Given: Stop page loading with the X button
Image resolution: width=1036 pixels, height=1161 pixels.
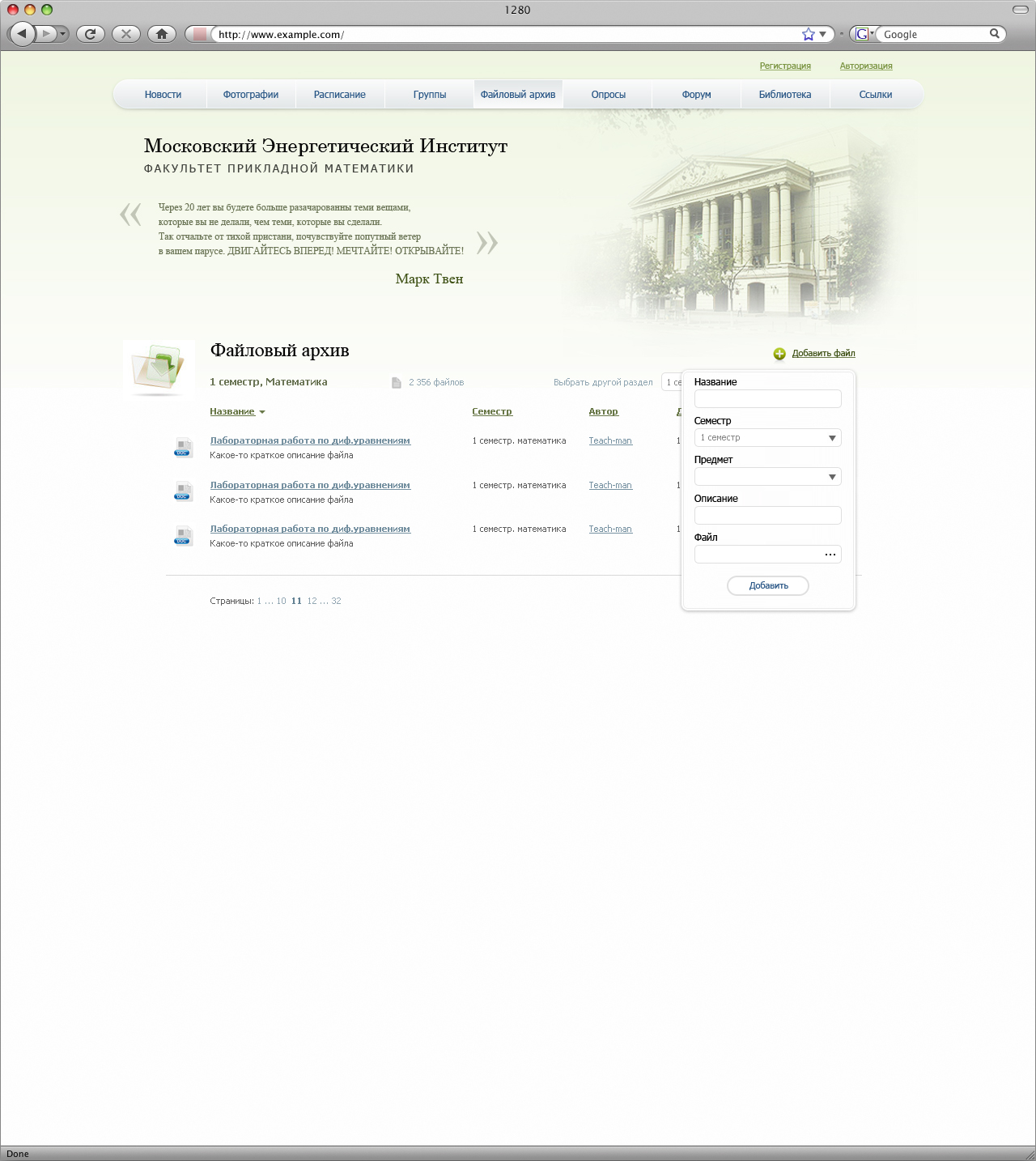Looking at the screenshot, I should (126, 34).
